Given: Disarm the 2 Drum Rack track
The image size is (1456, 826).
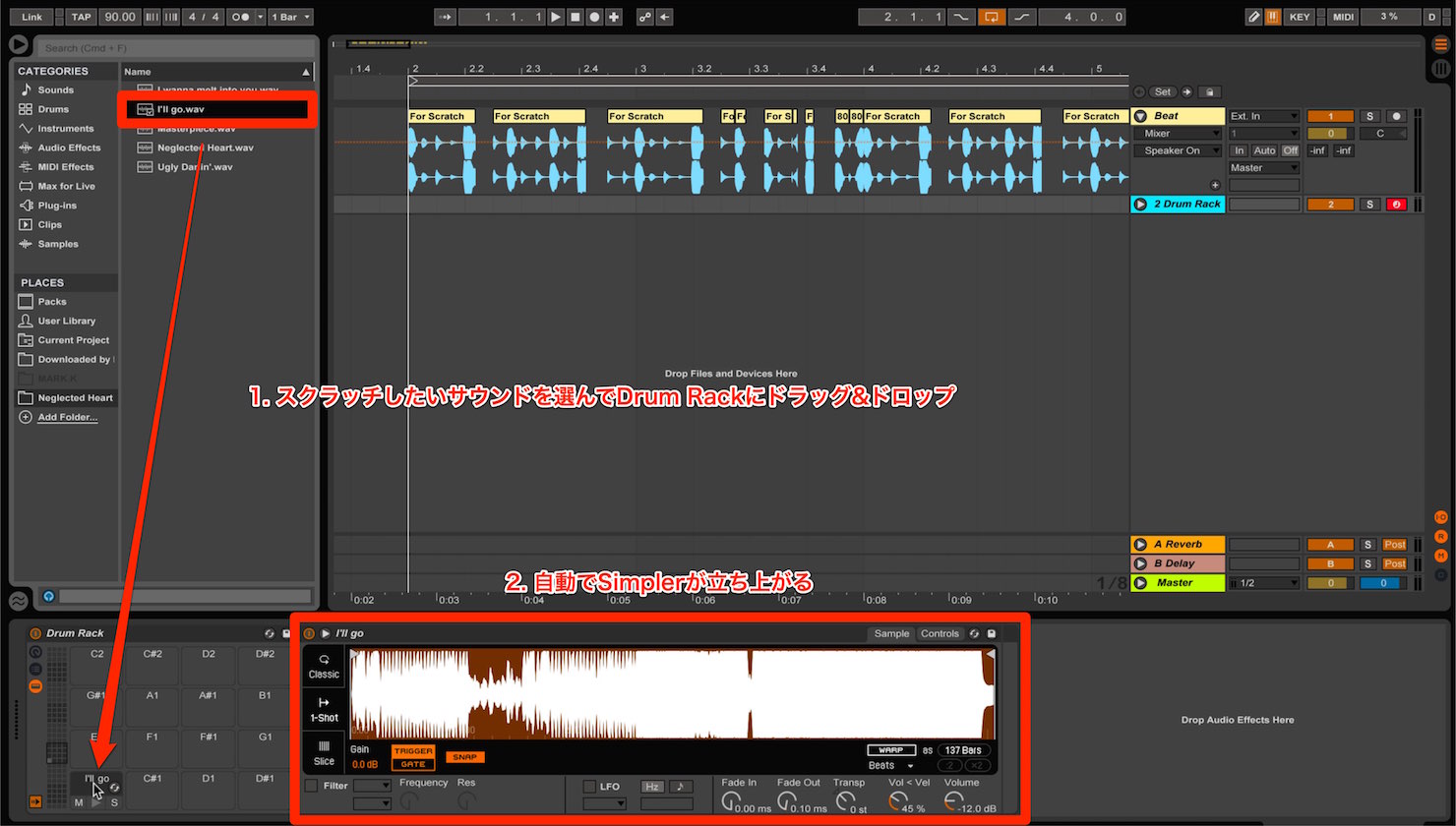Looking at the screenshot, I should pyautogui.click(x=1395, y=205).
